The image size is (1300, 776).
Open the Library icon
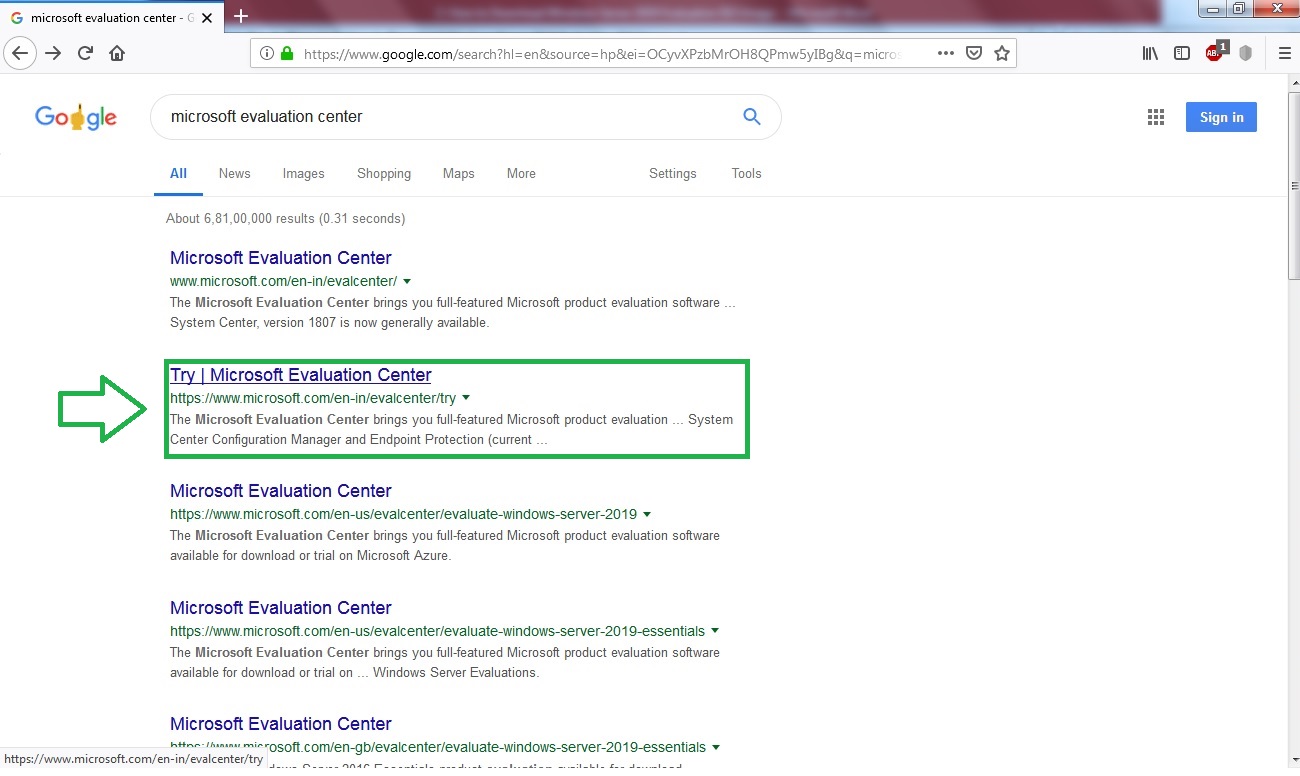(1150, 53)
